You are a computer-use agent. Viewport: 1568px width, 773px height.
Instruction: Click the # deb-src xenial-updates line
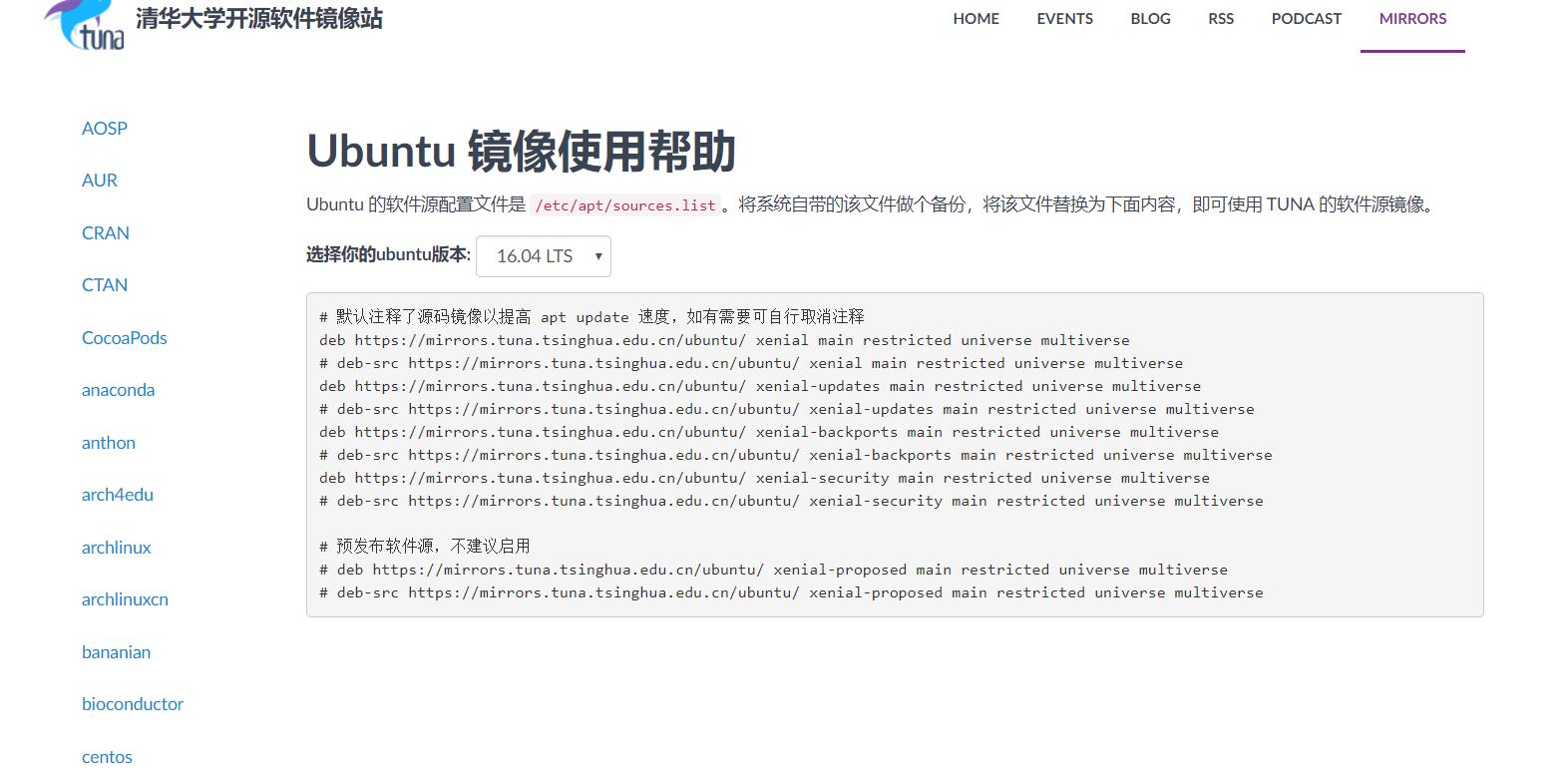787,409
